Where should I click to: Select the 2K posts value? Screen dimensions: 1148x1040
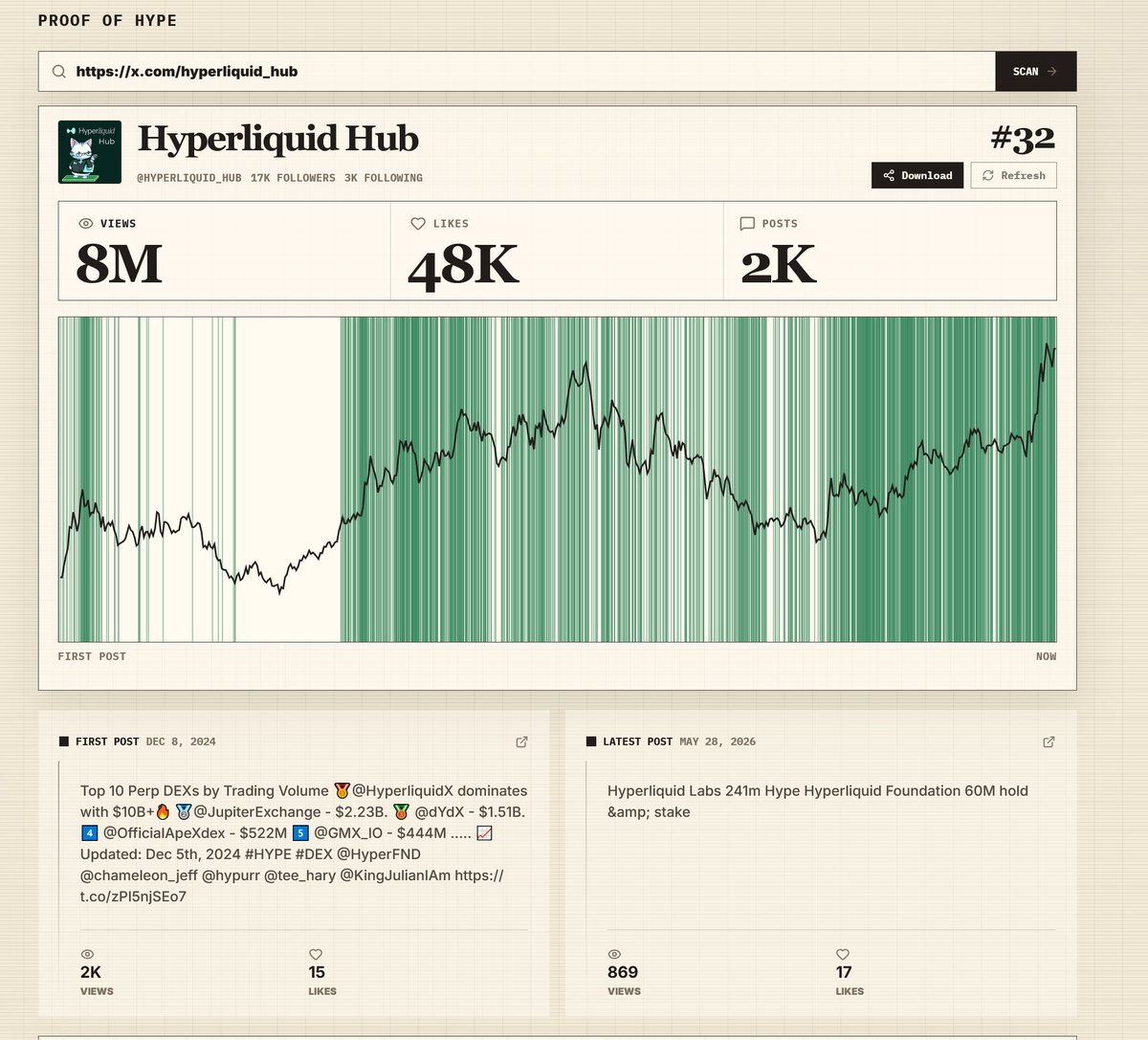point(779,265)
